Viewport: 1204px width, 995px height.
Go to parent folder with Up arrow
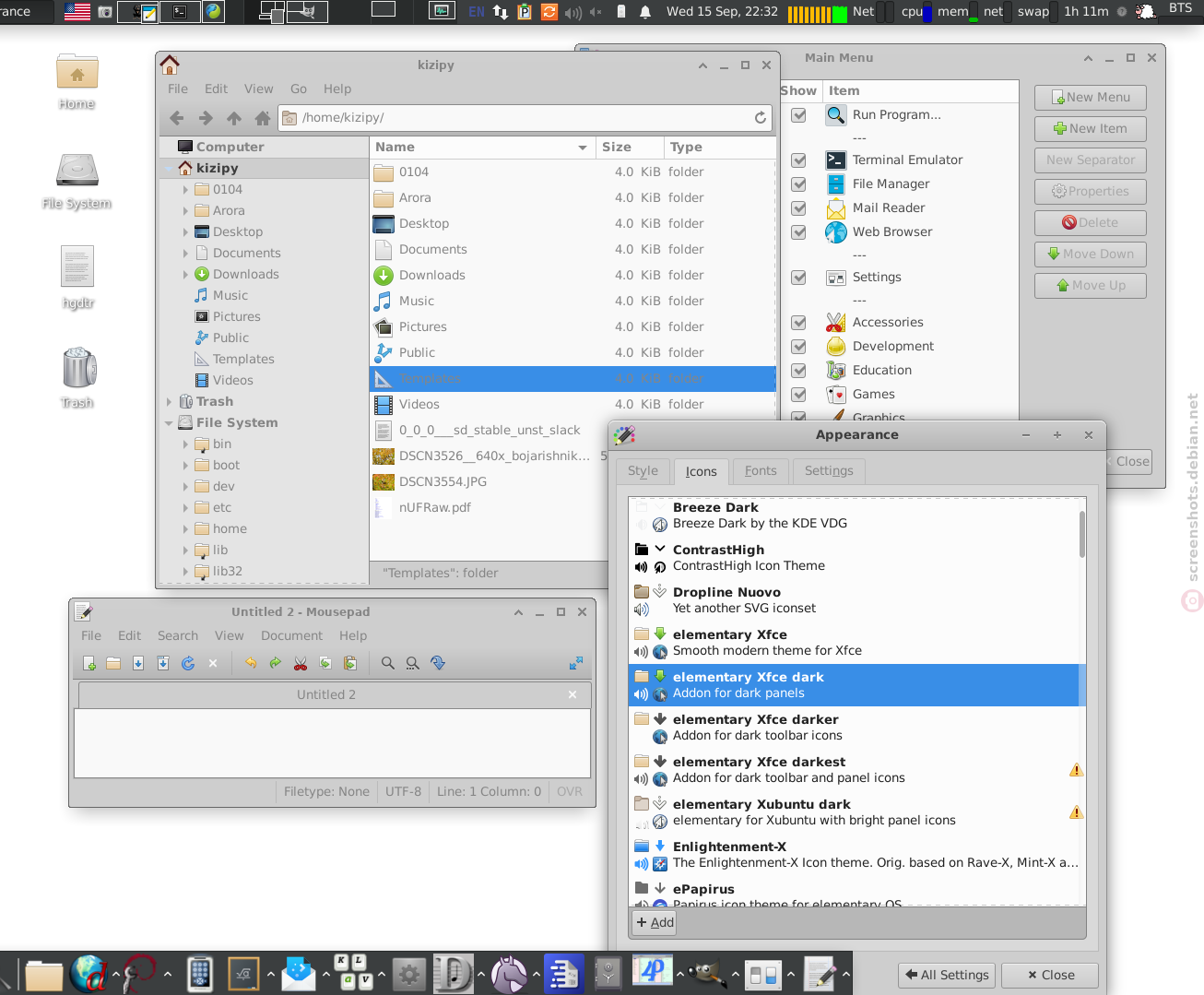click(234, 118)
